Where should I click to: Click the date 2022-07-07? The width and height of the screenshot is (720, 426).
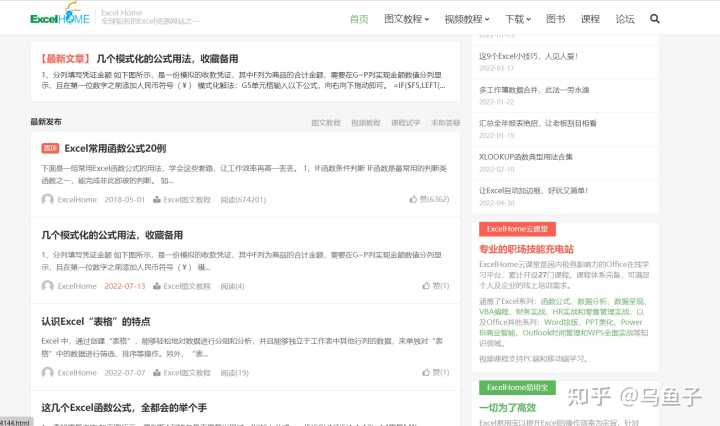pos(124,373)
